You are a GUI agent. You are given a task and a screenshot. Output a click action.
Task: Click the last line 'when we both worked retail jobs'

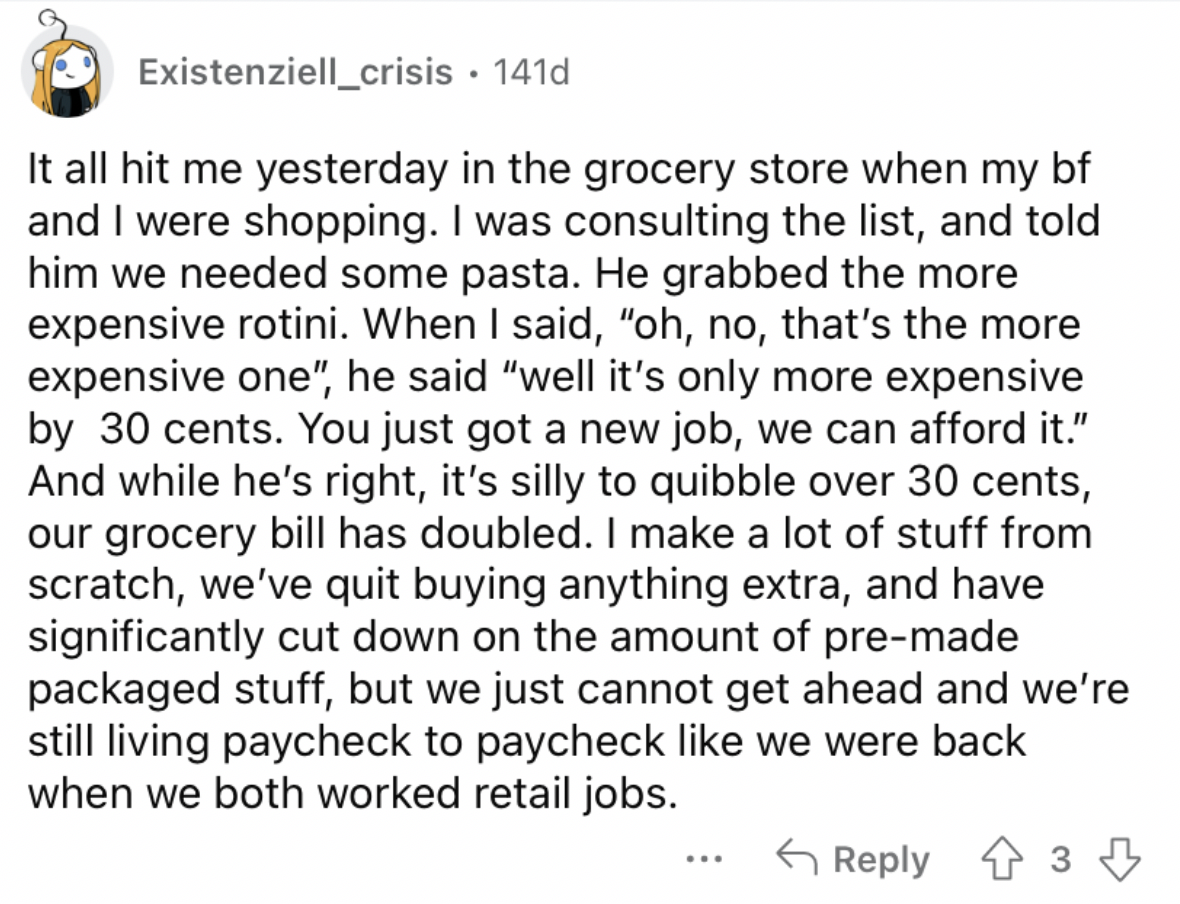[x=353, y=794]
